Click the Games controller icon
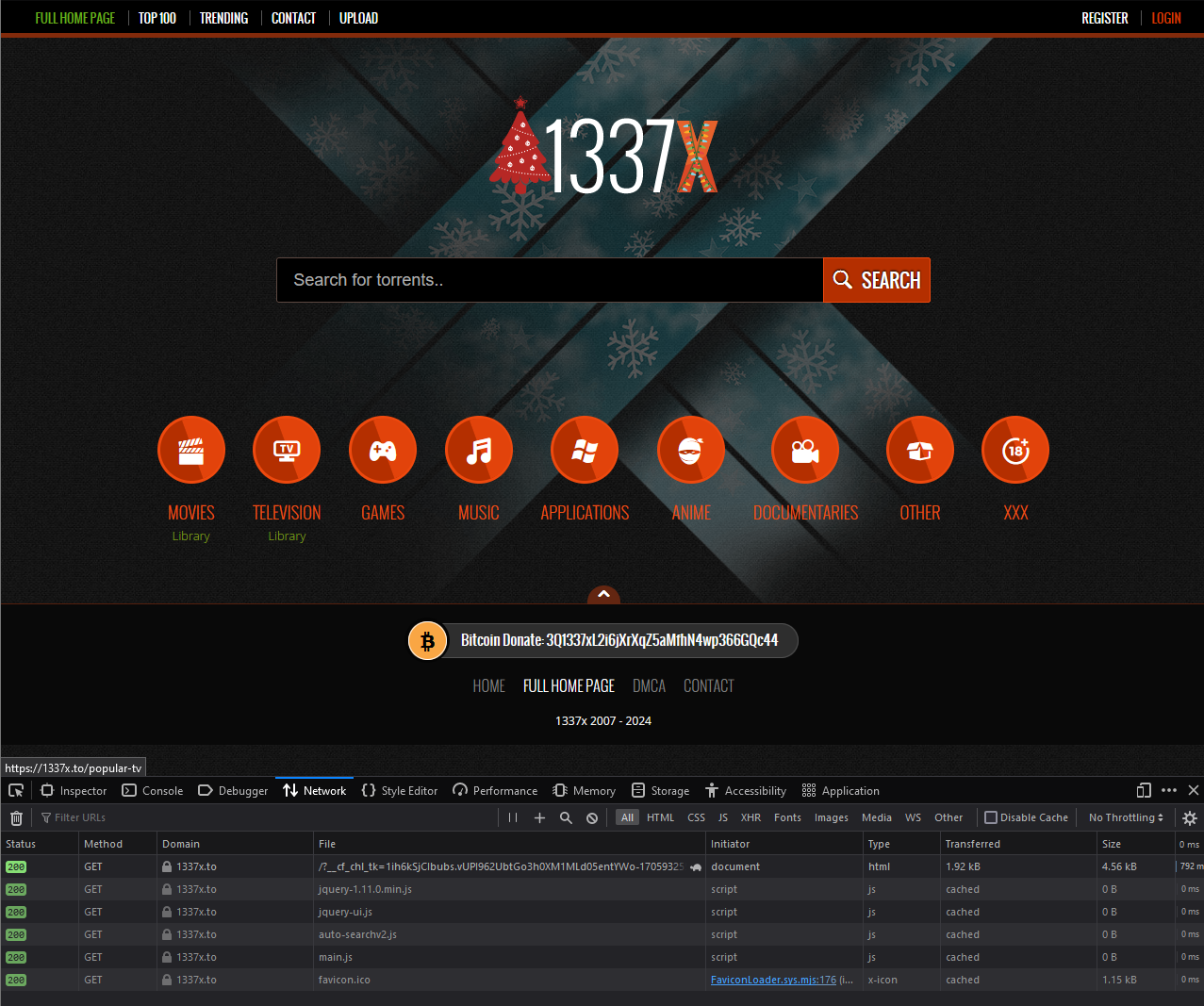 (x=382, y=450)
